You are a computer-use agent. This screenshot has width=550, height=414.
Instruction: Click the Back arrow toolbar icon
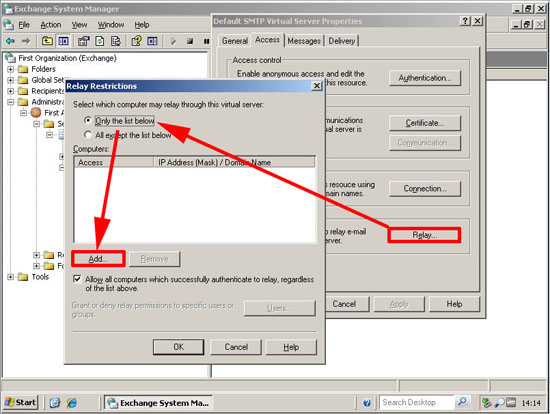pyautogui.click(x=10, y=41)
